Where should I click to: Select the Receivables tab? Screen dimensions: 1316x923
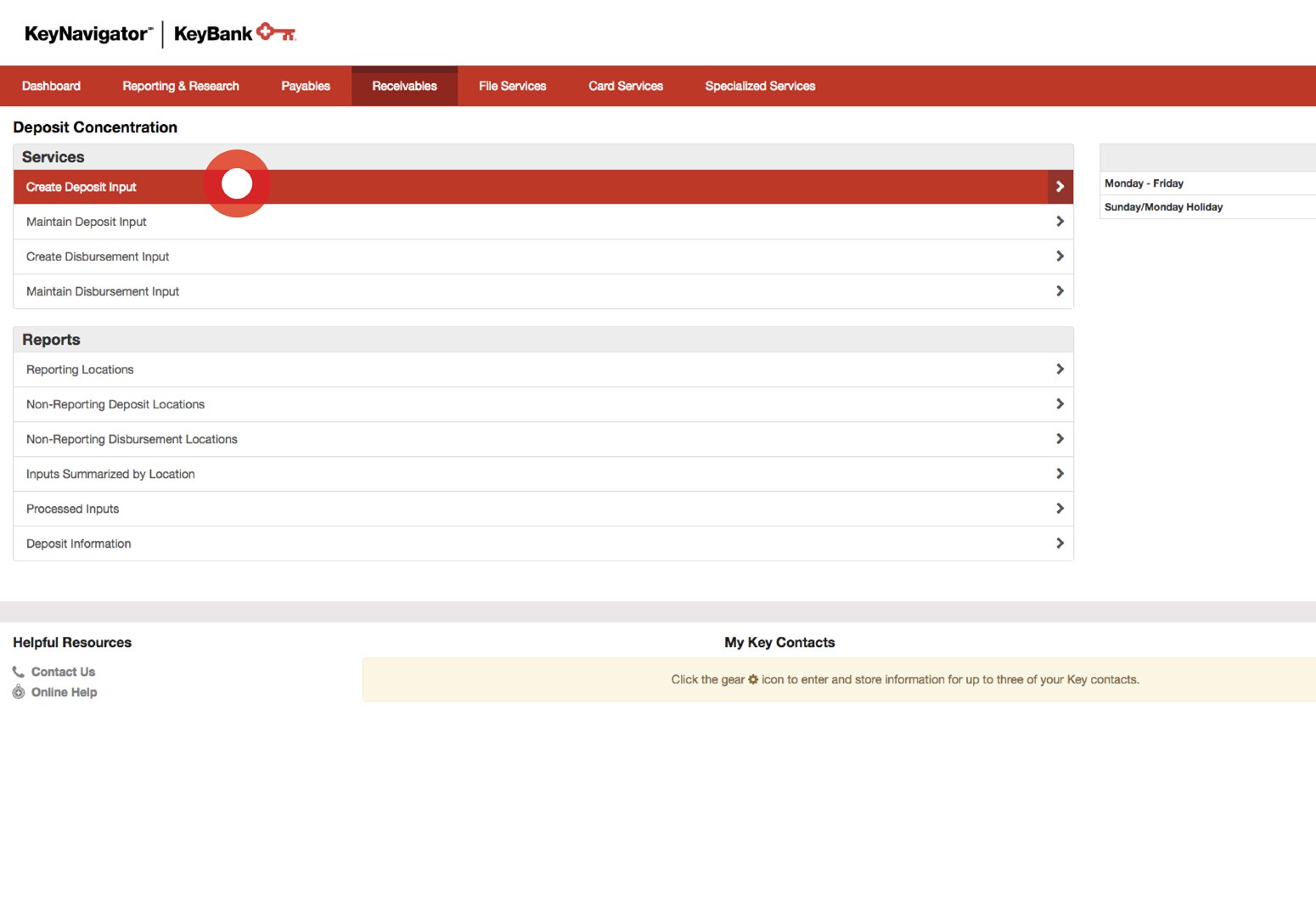point(404,85)
